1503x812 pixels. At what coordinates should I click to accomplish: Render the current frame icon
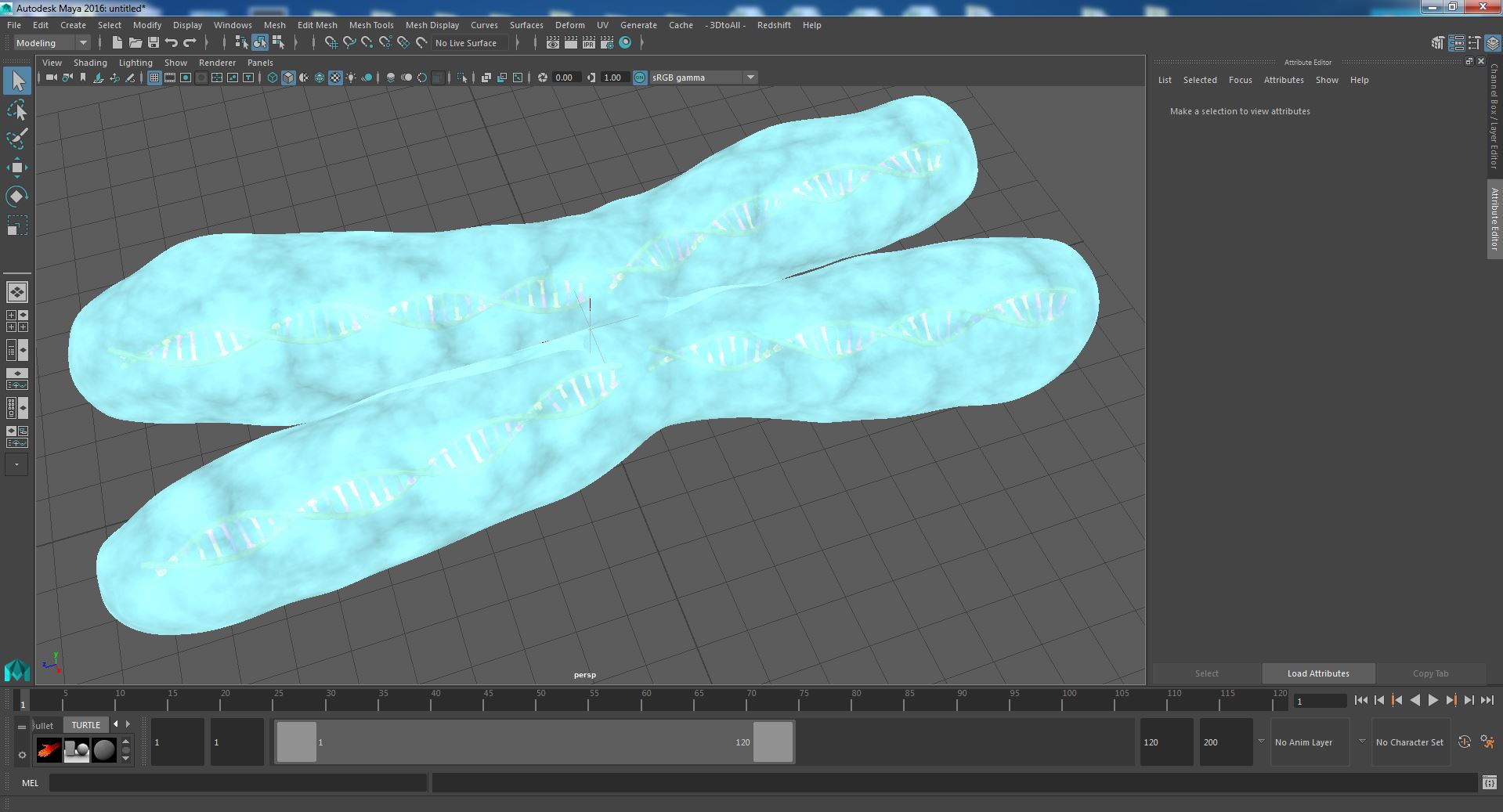click(x=571, y=43)
